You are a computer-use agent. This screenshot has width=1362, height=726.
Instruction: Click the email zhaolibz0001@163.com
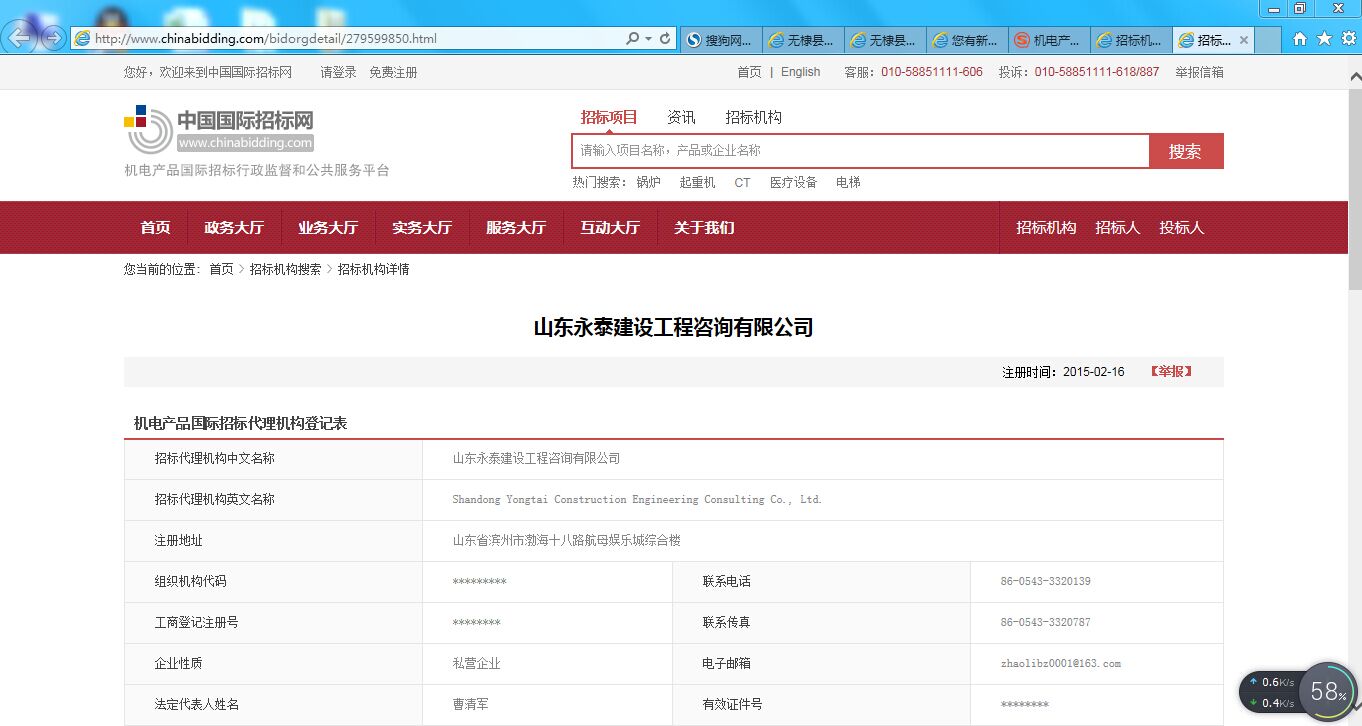1060,663
